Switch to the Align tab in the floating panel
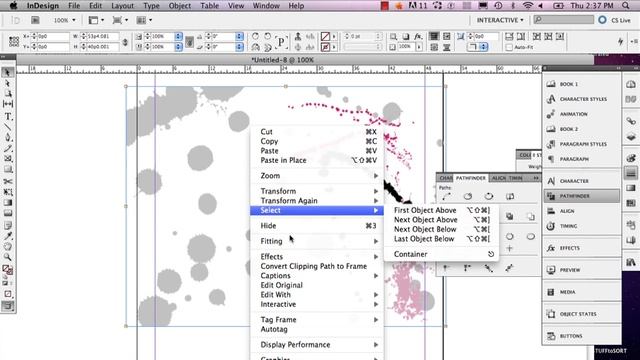The image size is (640, 360). coord(498,178)
